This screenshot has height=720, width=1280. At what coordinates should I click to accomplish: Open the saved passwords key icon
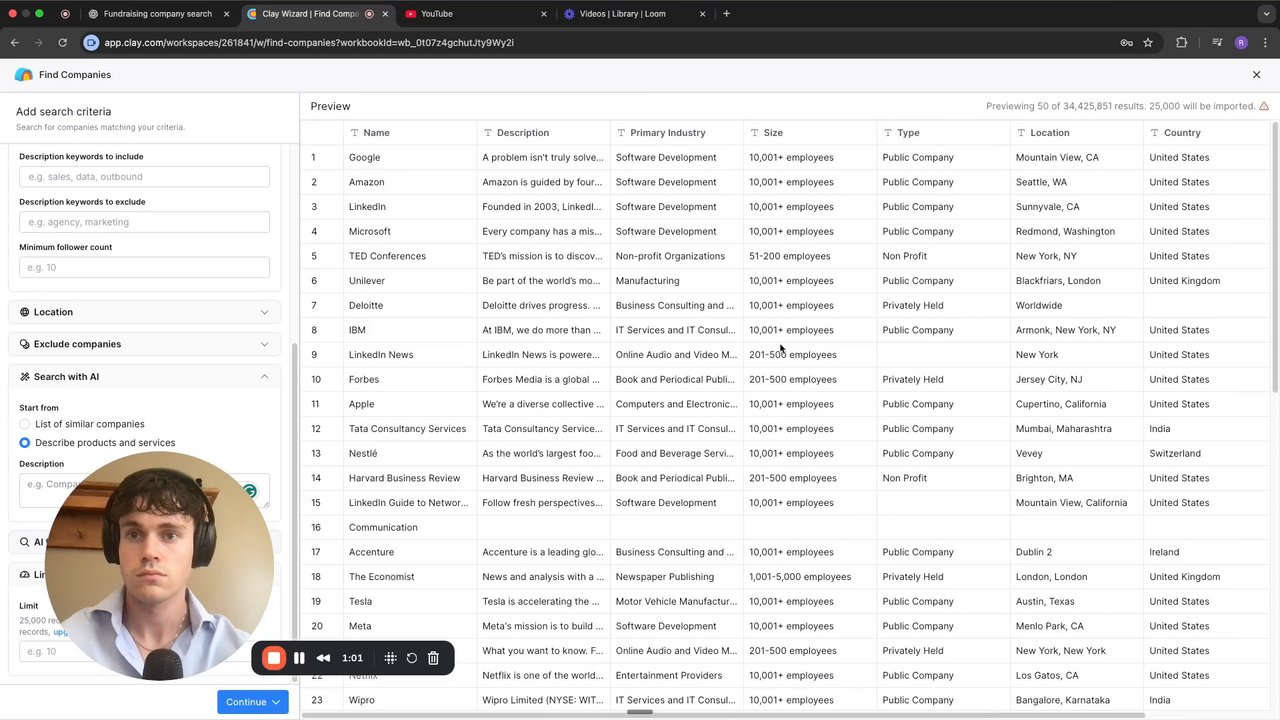pos(1126,43)
